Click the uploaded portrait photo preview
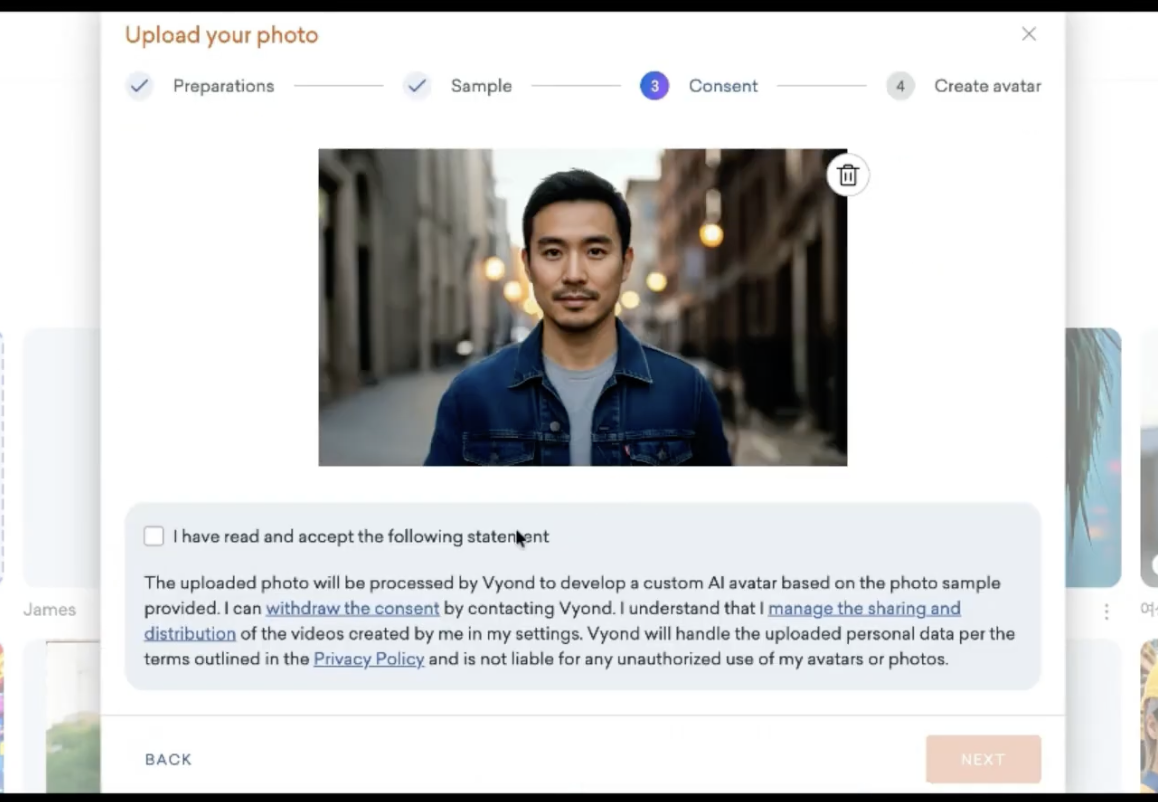 coord(582,307)
